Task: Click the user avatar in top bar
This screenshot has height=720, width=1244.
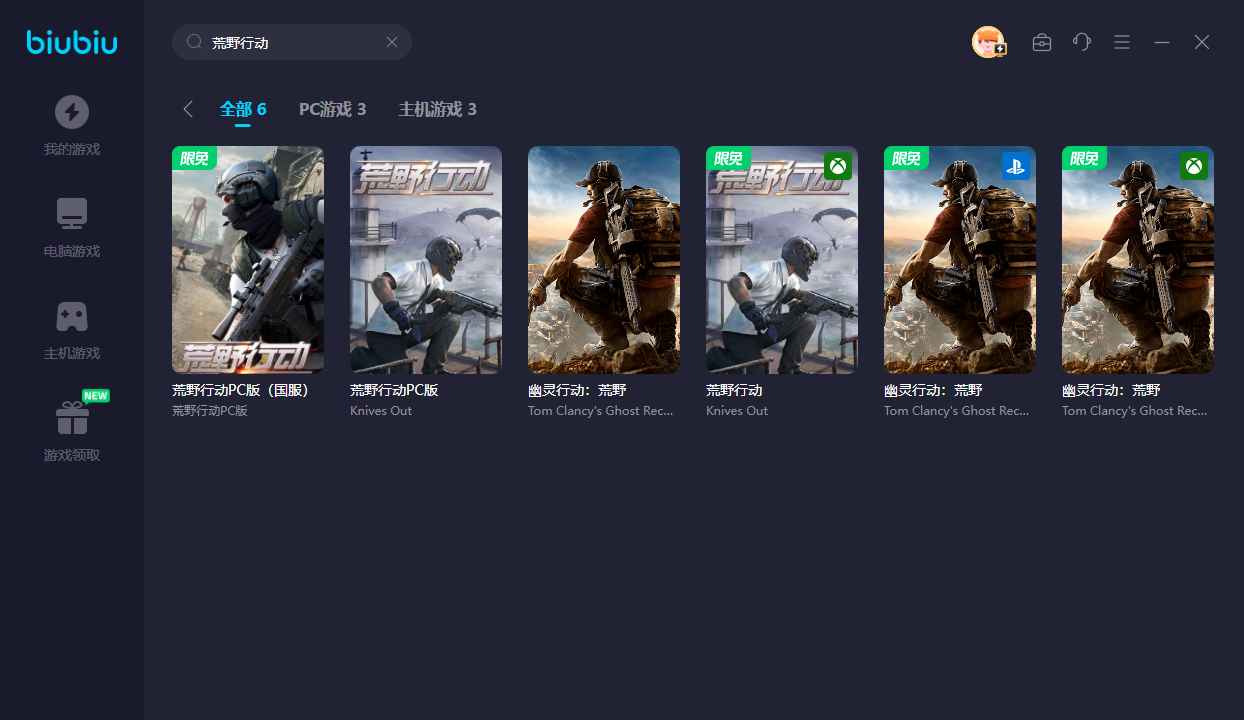Action: coord(988,42)
